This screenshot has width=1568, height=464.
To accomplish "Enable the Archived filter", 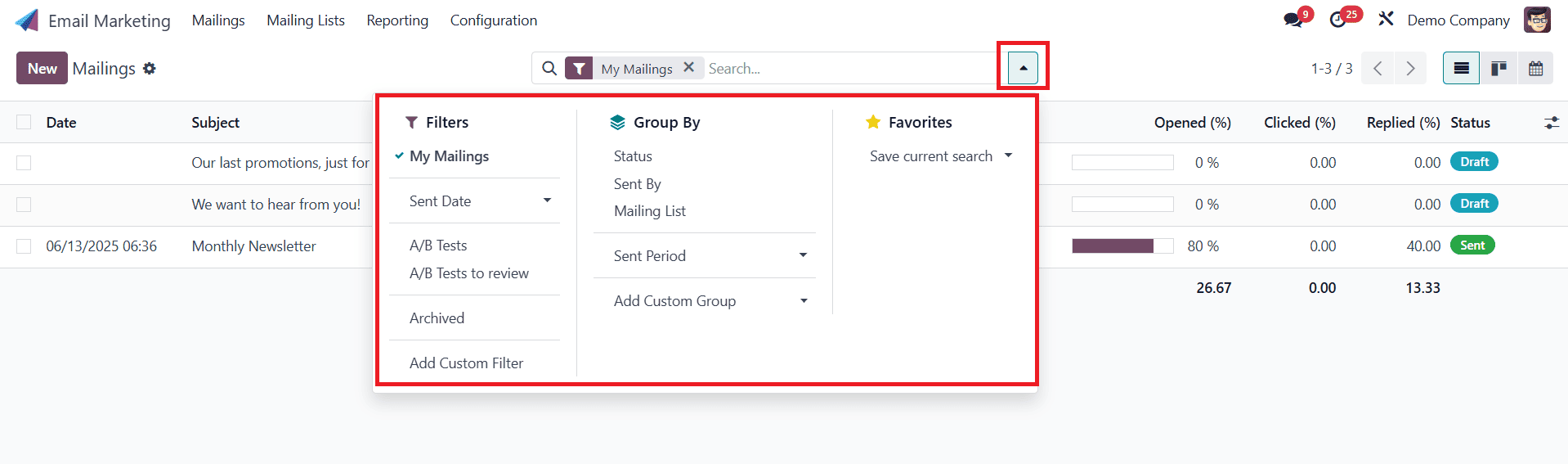I will coord(437,318).
